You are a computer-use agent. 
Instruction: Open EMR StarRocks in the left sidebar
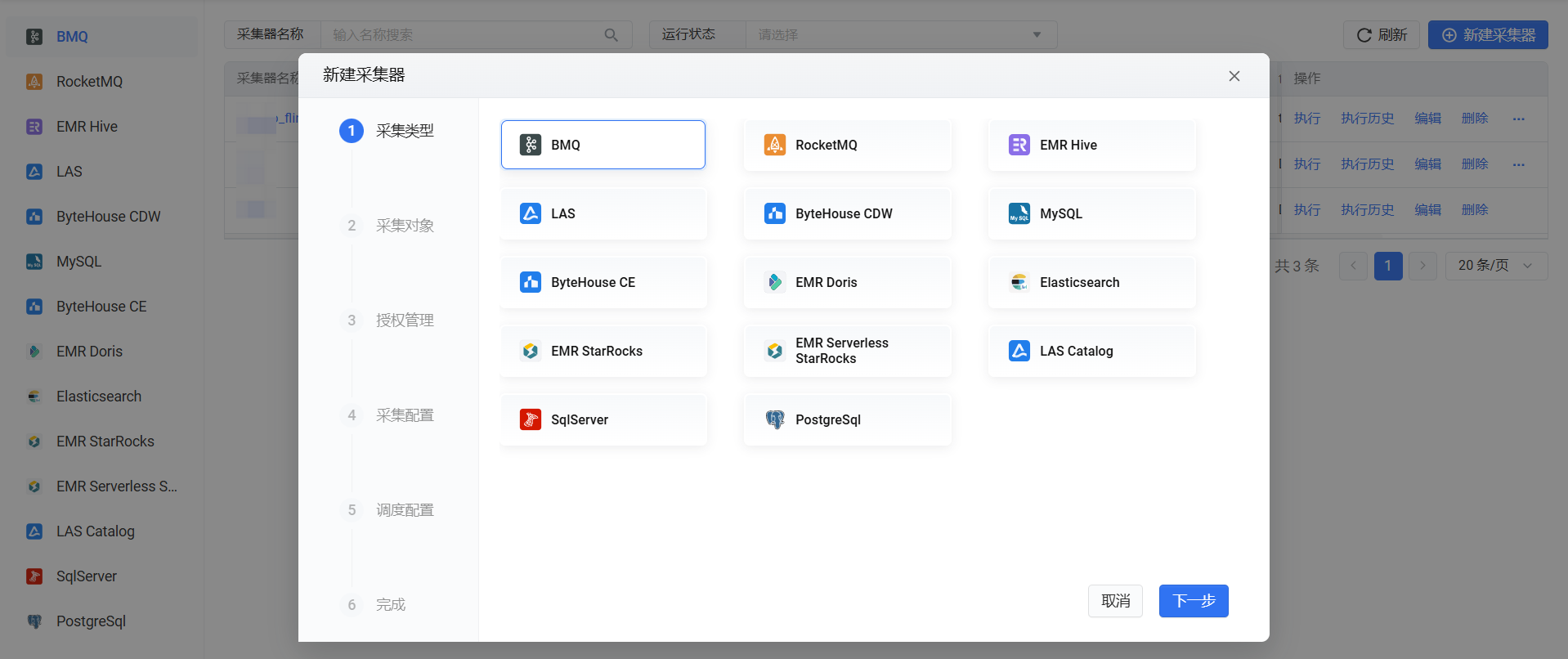[x=101, y=442]
